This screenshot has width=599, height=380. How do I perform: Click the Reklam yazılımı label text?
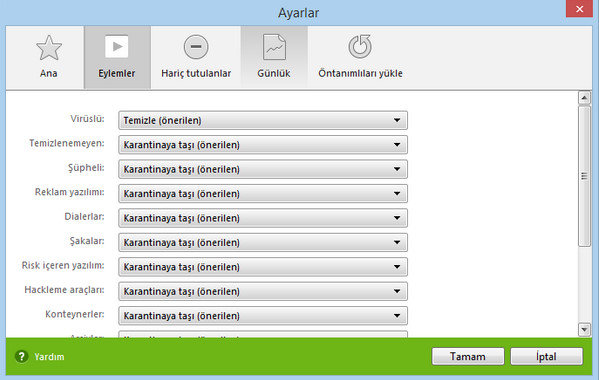tap(70, 192)
